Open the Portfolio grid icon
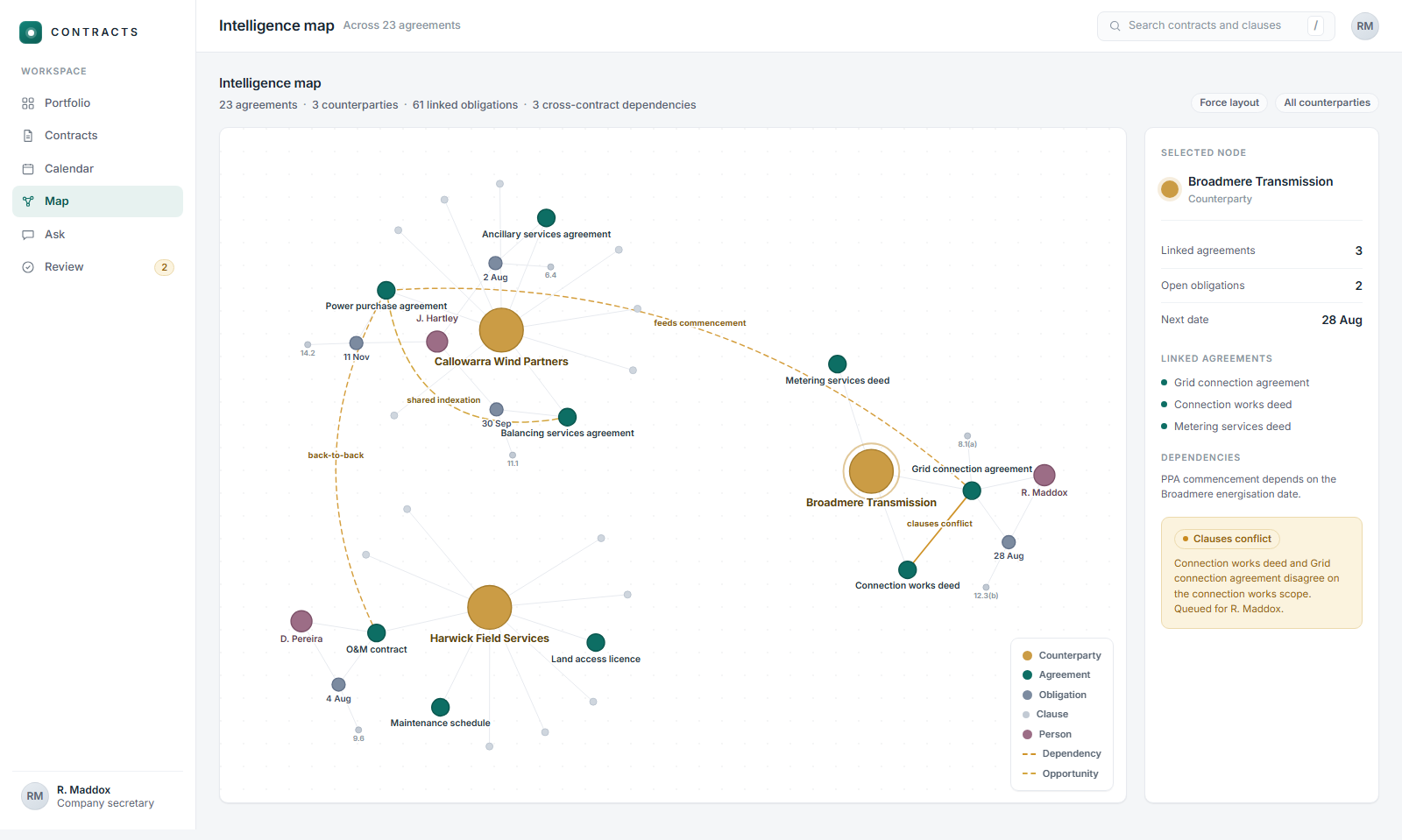This screenshot has height=840, width=1402. click(28, 103)
